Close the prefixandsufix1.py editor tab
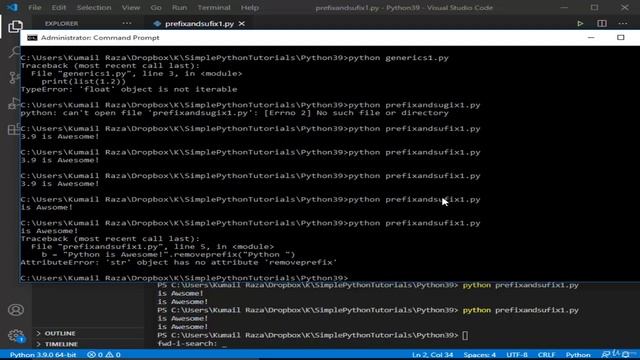 coord(242,24)
